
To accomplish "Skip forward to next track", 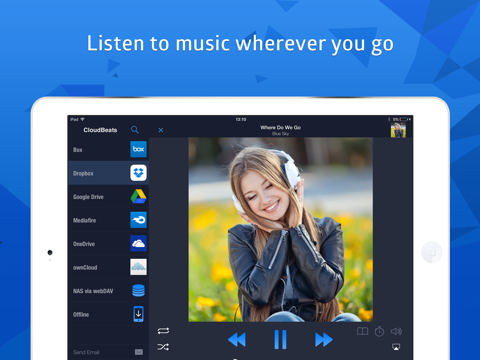I will (324, 340).
